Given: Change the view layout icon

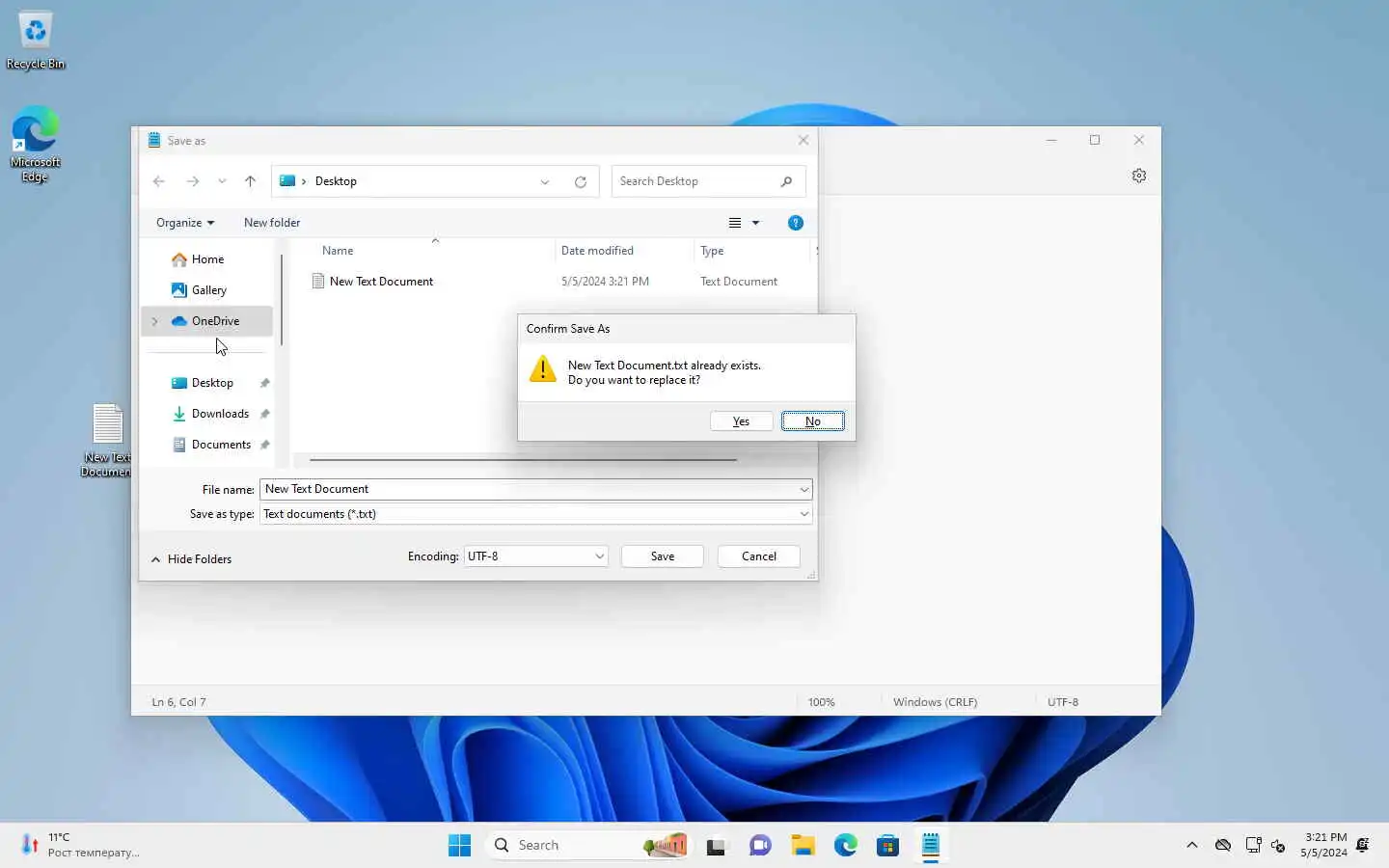Looking at the screenshot, I should click(x=735, y=223).
